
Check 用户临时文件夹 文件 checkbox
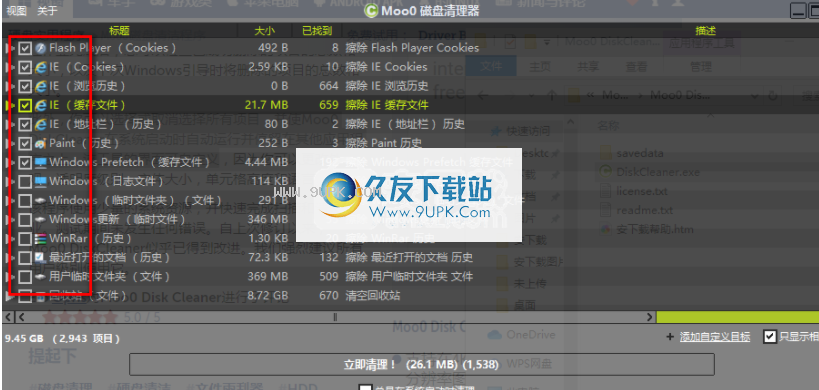pos(25,277)
